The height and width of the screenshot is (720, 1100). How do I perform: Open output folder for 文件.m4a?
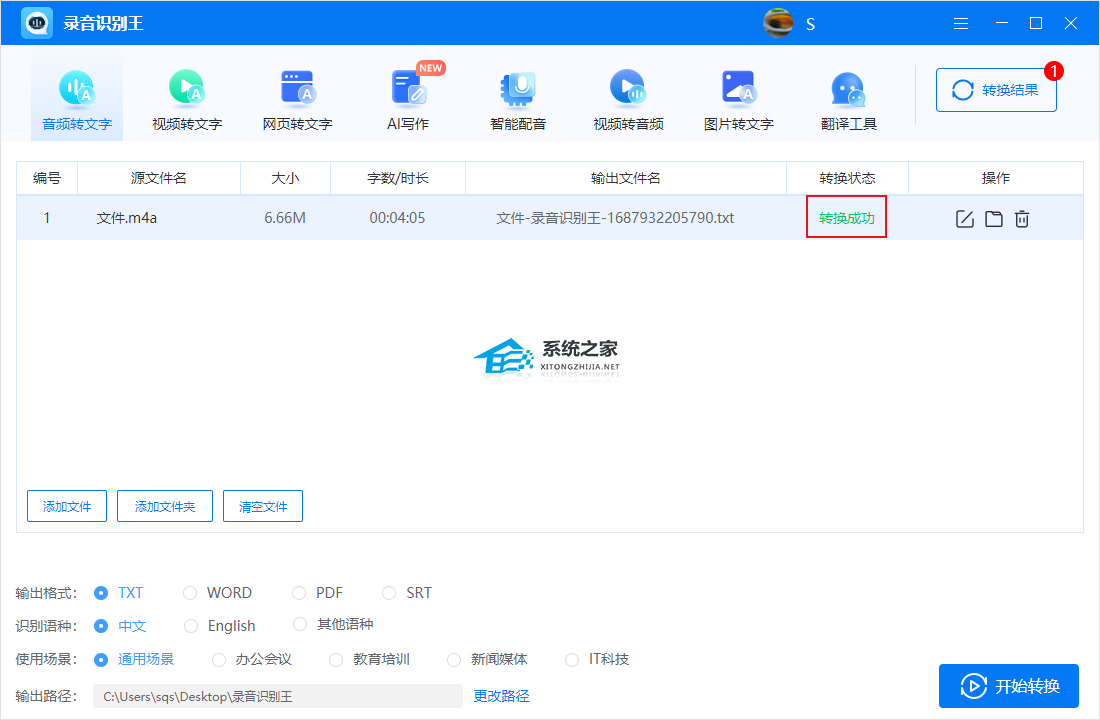point(993,219)
